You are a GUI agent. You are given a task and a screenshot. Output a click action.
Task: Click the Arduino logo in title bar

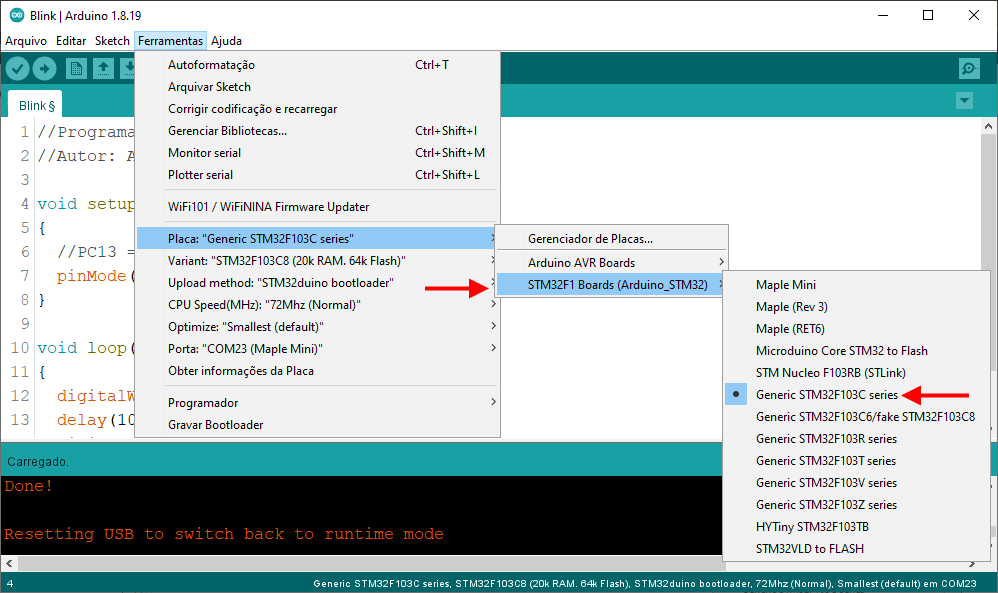pyautogui.click(x=17, y=15)
